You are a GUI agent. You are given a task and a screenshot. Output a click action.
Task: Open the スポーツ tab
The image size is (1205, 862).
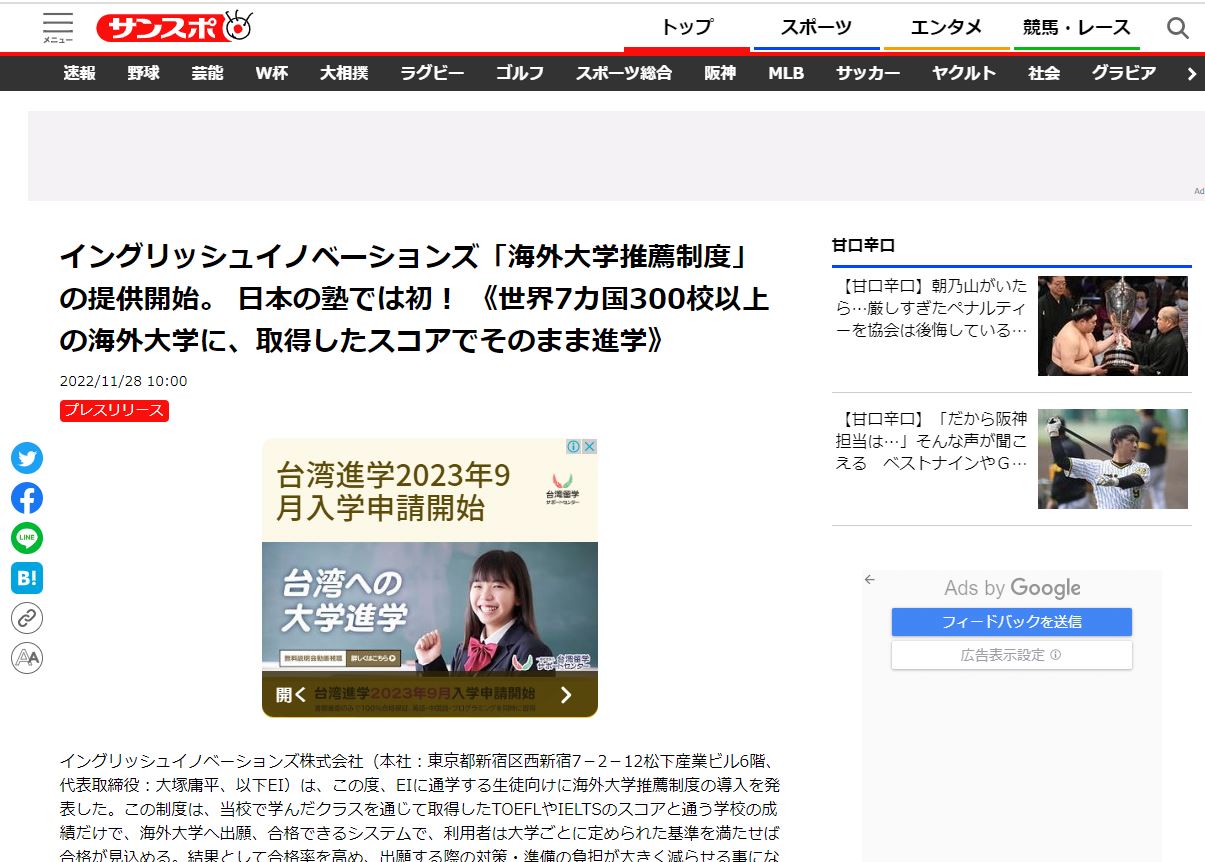coord(816,28)
